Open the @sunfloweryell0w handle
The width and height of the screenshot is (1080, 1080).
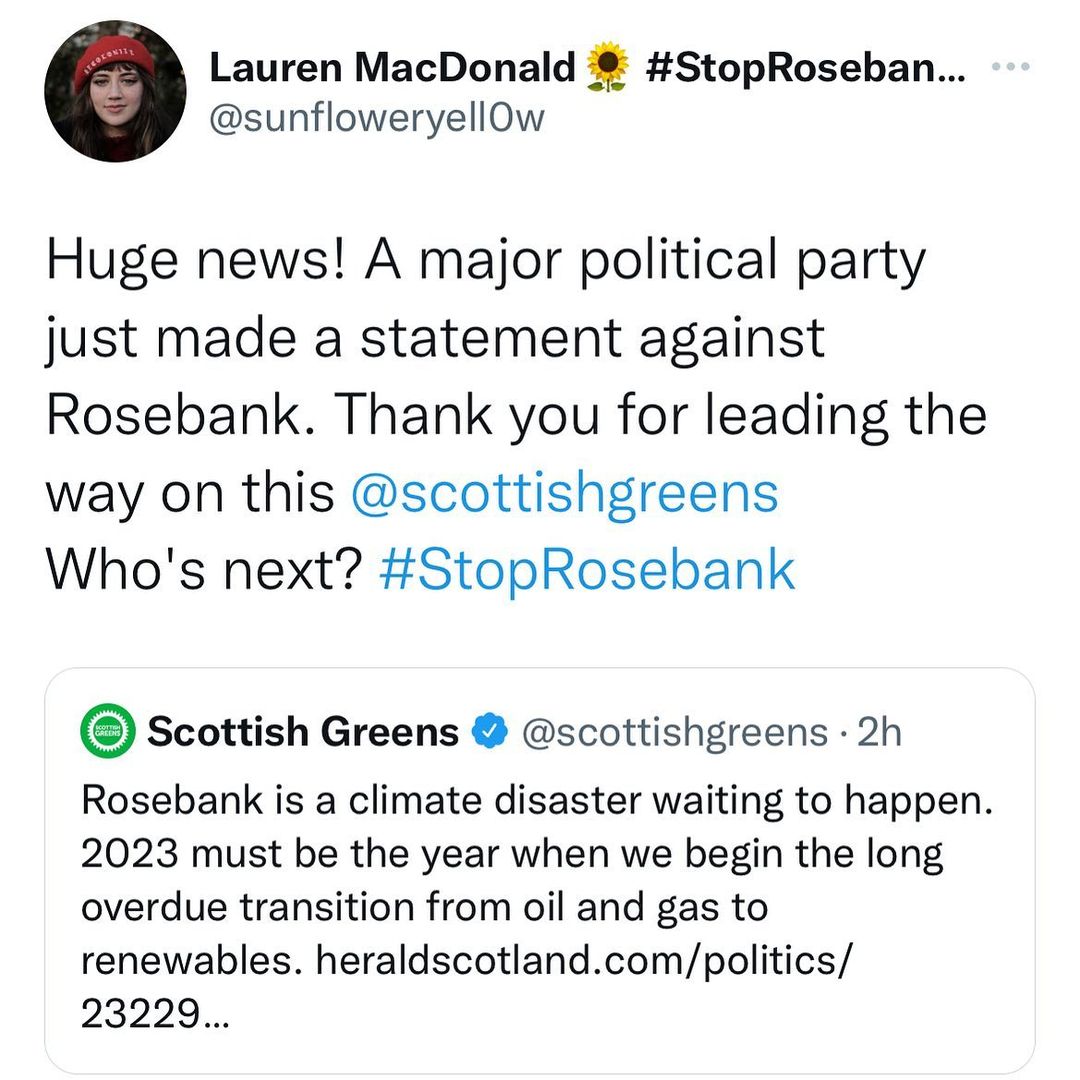pos(378,117)
